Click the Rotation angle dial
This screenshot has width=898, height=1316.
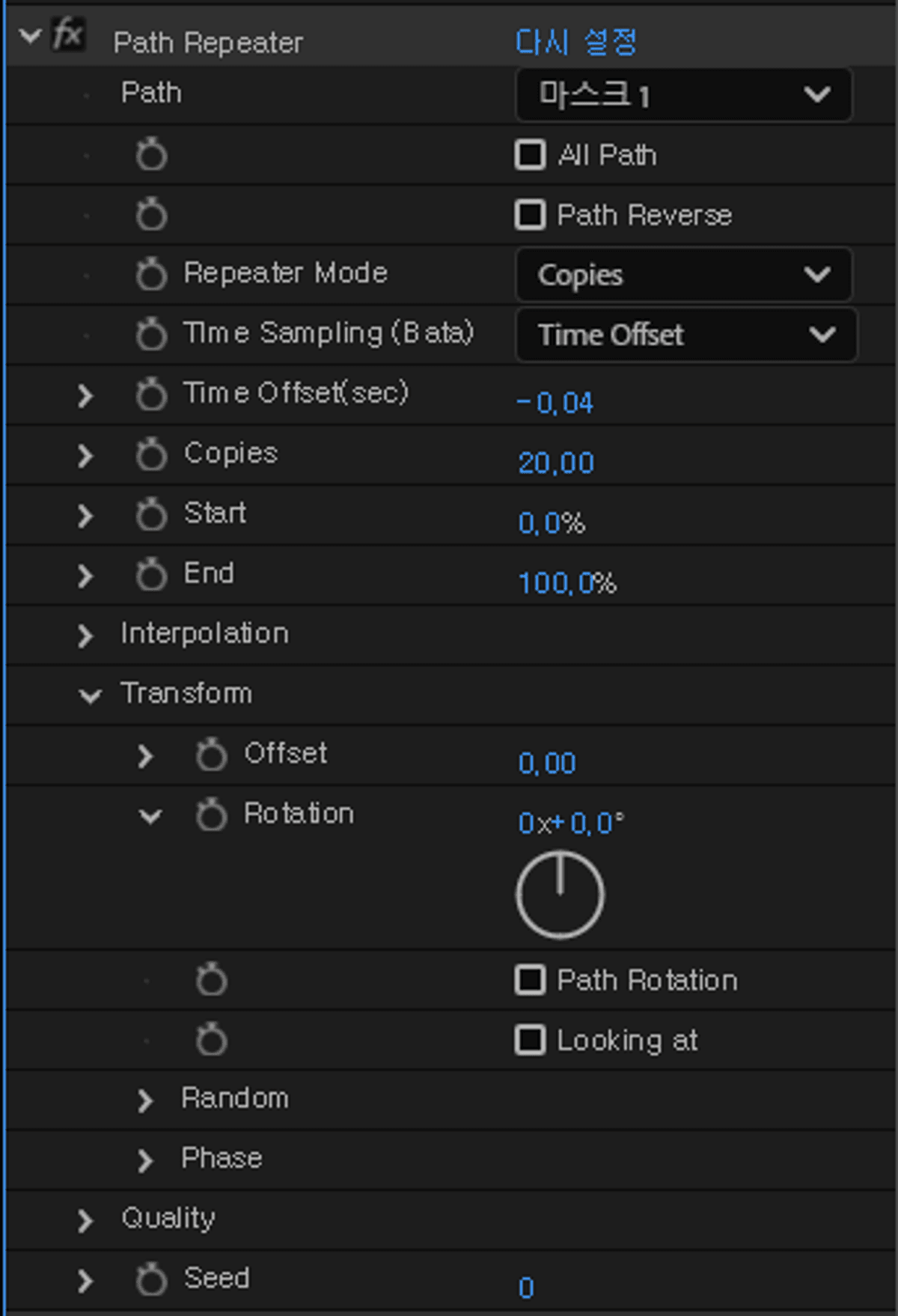tap(560, 895)
